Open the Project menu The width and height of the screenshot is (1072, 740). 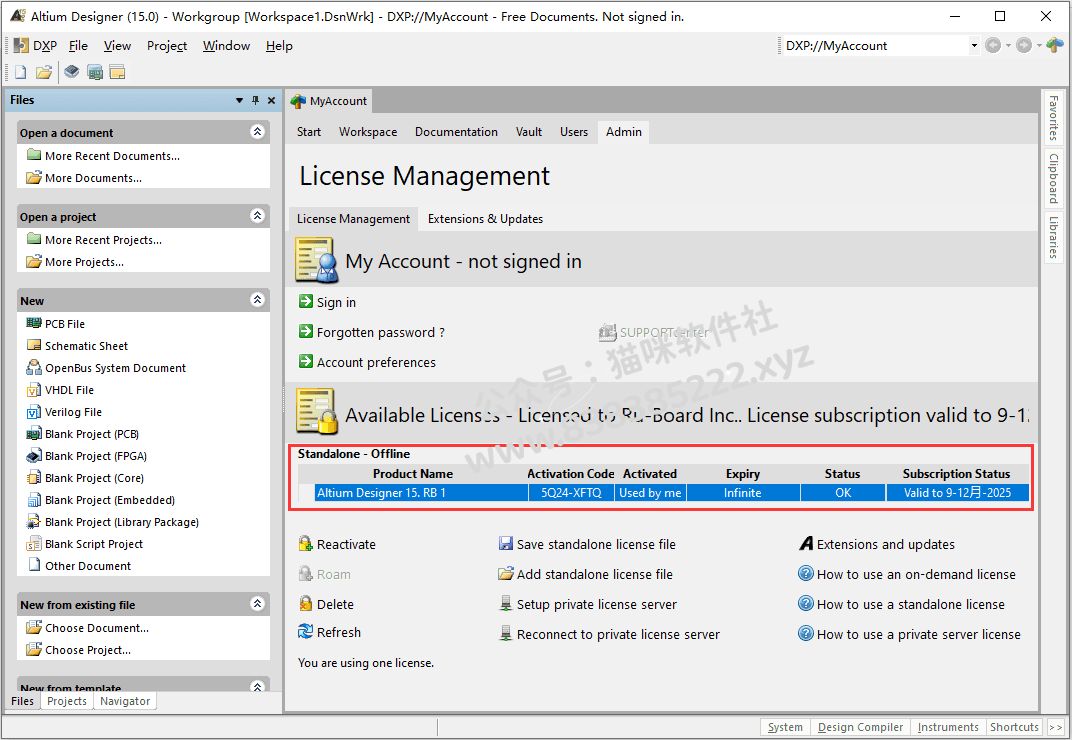(x=167, y=46)
